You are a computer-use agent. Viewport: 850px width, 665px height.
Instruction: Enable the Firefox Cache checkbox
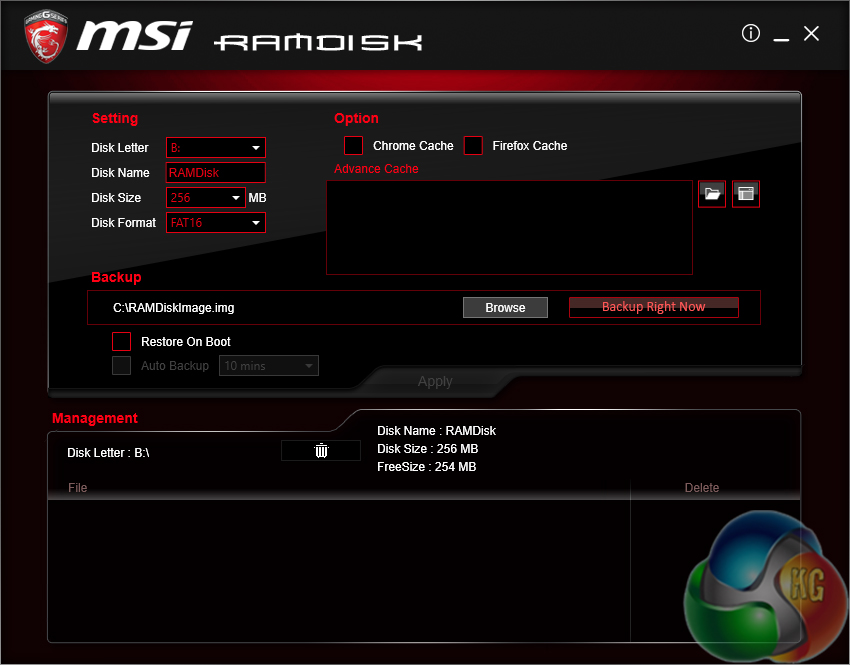(x=473, y=146)
